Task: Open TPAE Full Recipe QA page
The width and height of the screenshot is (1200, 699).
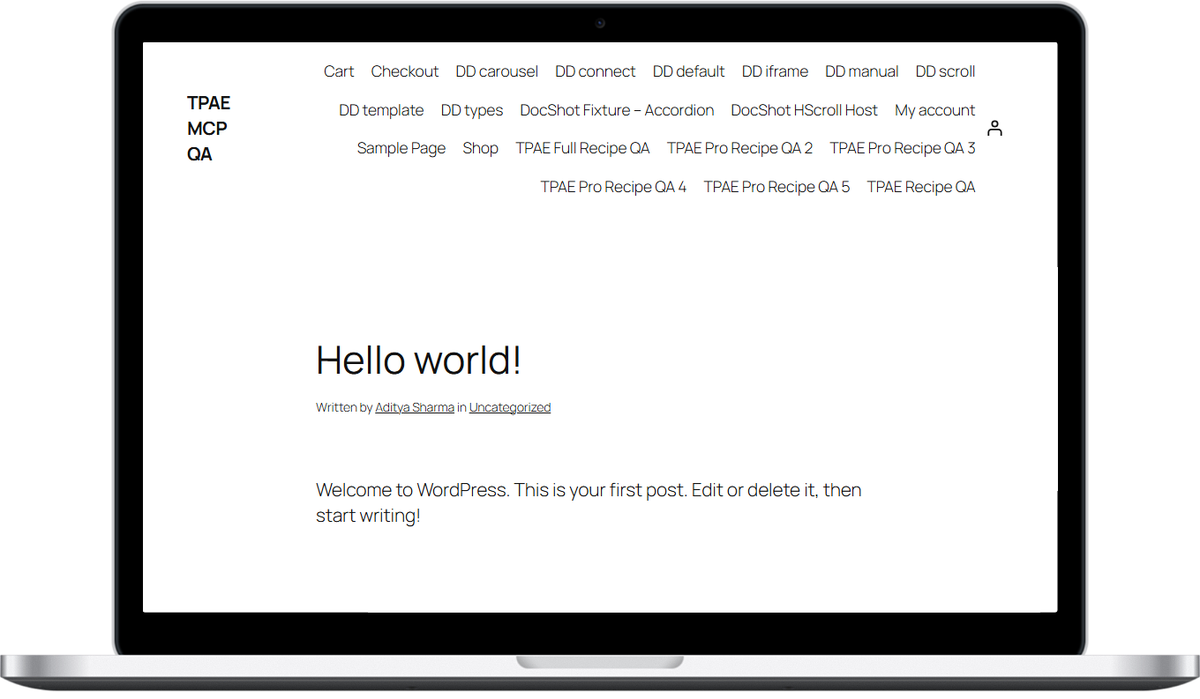Action: point(582,148)
